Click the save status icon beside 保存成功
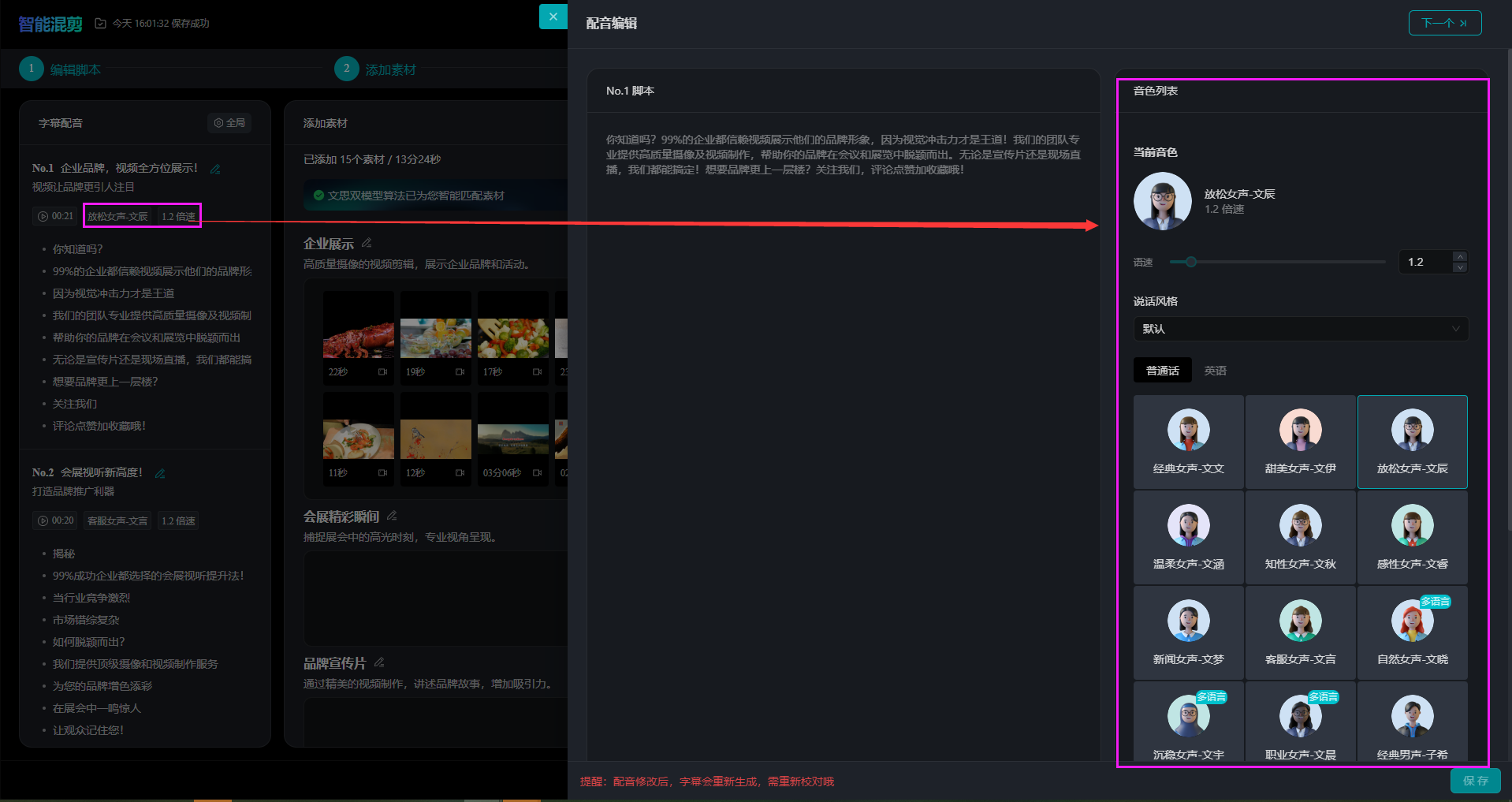This screenshot has width=1512, height=802. 100,24
